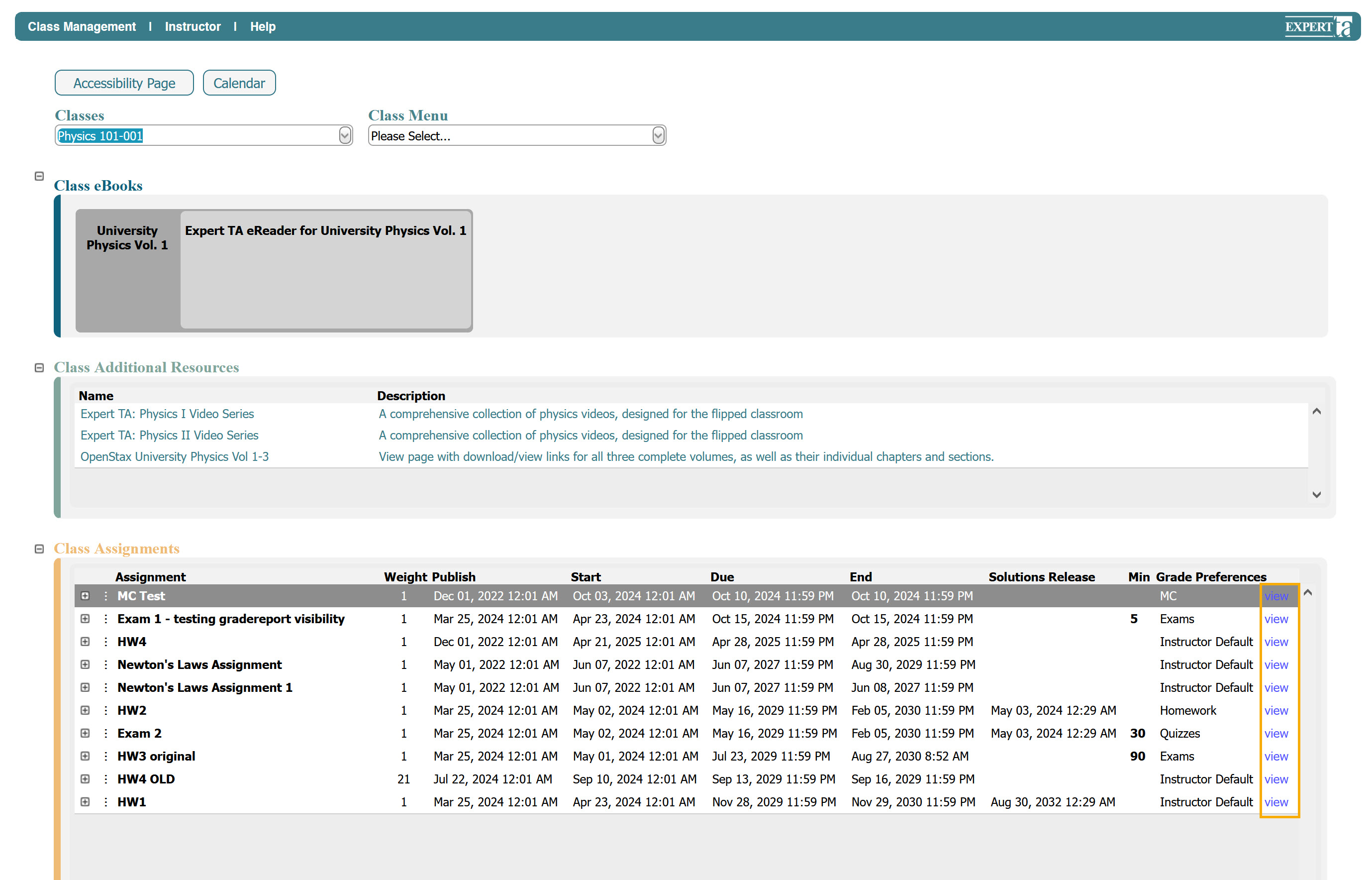Collapse the Class eBooks section
The image size is (1372, 880).
coord(39,176)
